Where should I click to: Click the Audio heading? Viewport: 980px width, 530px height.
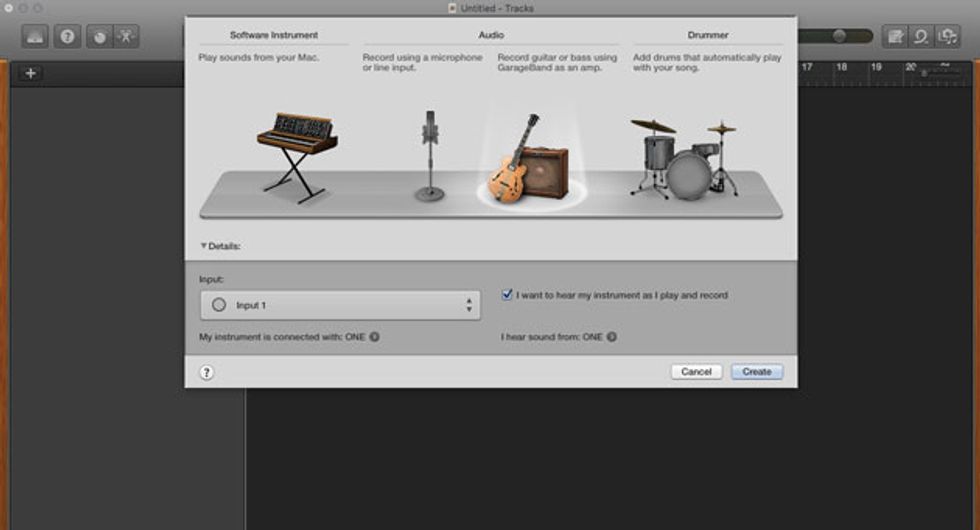coord(491,35)
